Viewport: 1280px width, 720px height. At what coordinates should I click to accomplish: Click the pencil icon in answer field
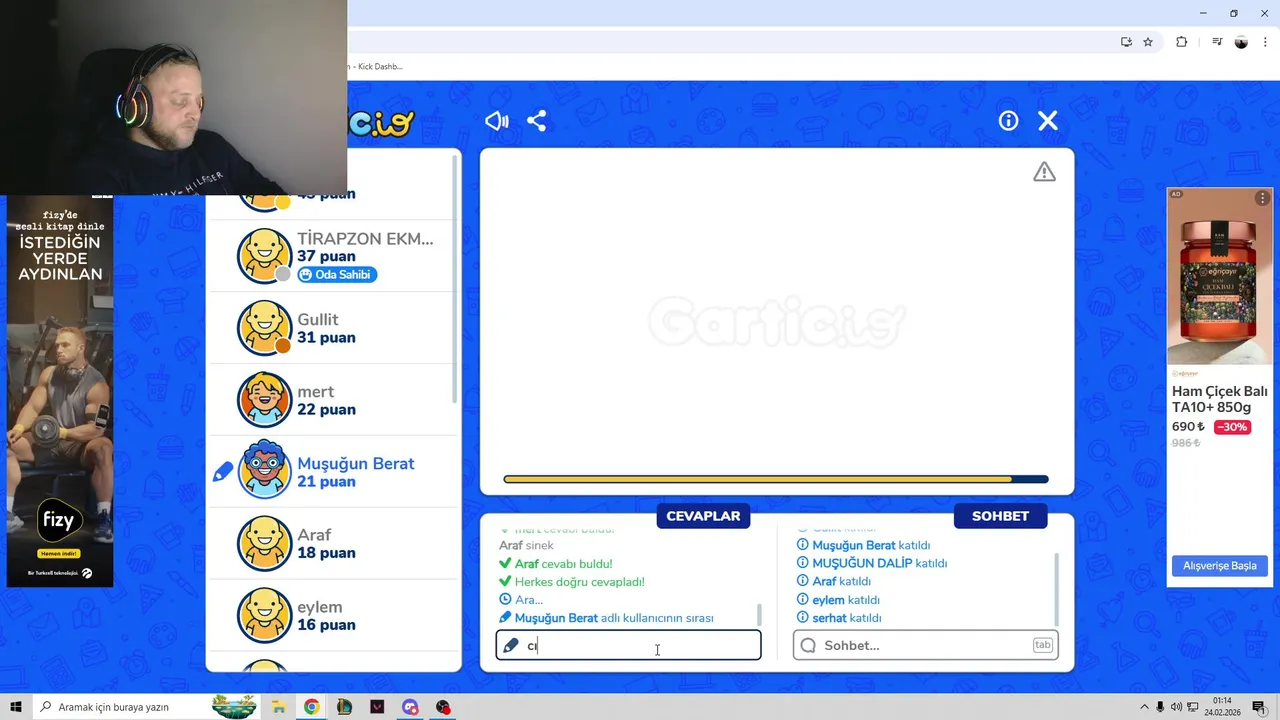[x=511, y=646]
